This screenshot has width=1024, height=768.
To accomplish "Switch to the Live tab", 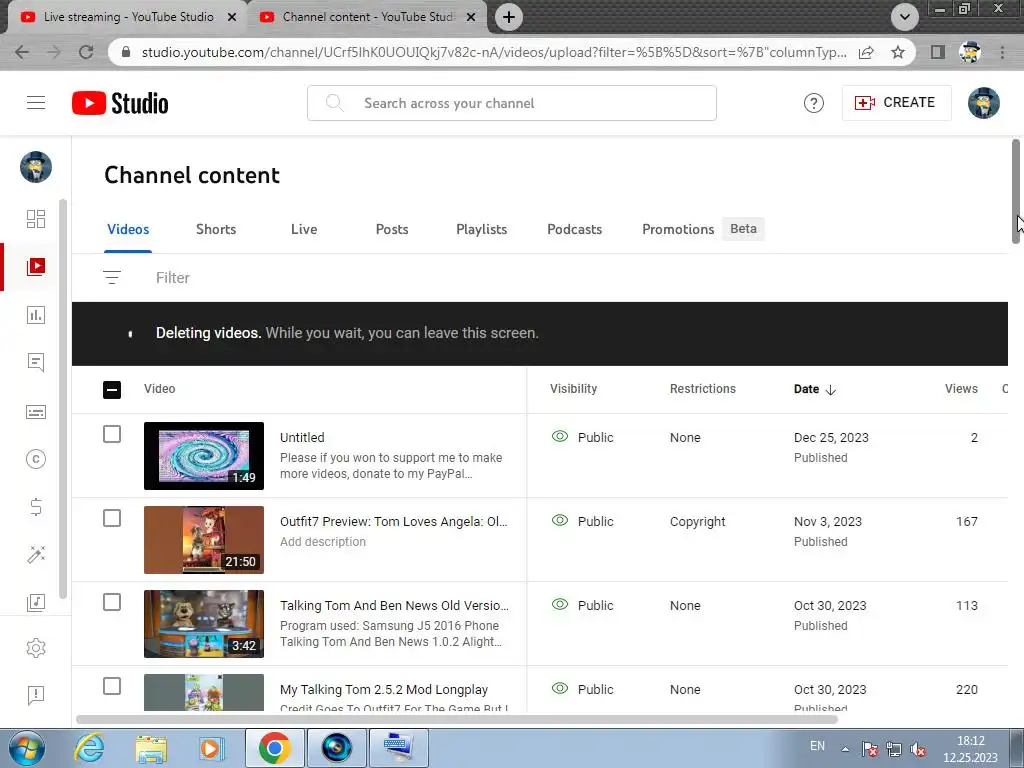I will pyautogui.click(x=304, y=229).
